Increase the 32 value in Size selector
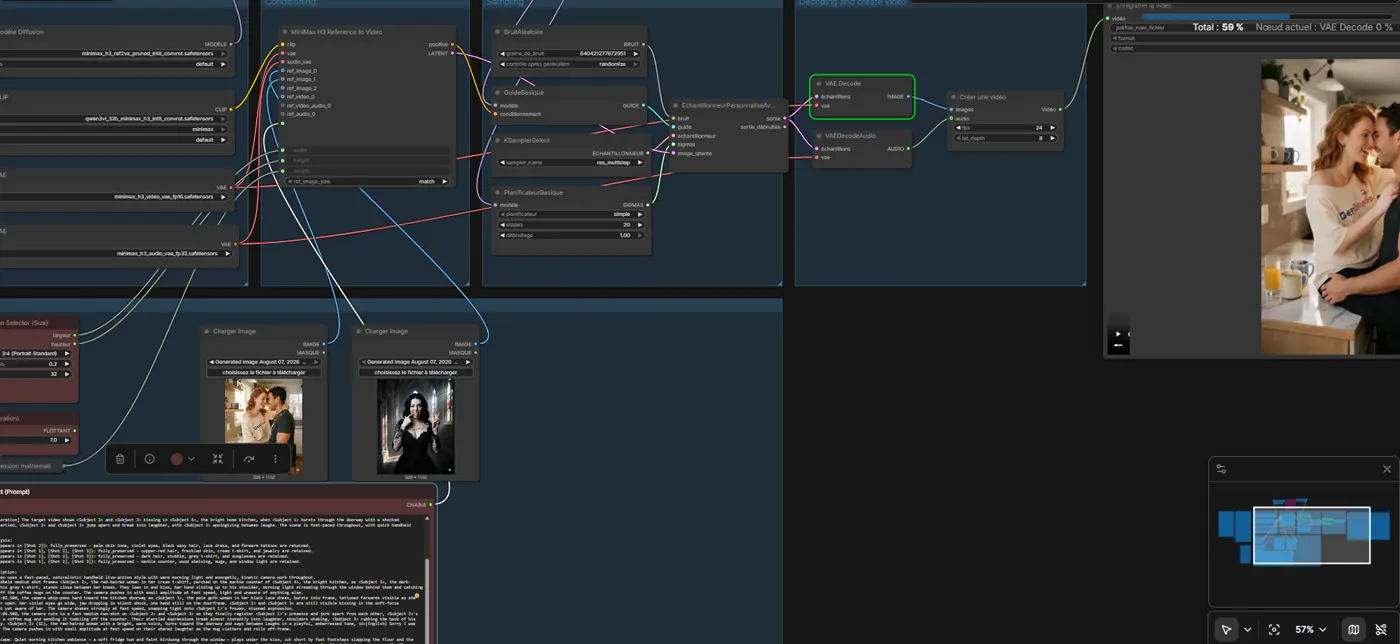Screen dimensions: 1400x644 [67, 374]
